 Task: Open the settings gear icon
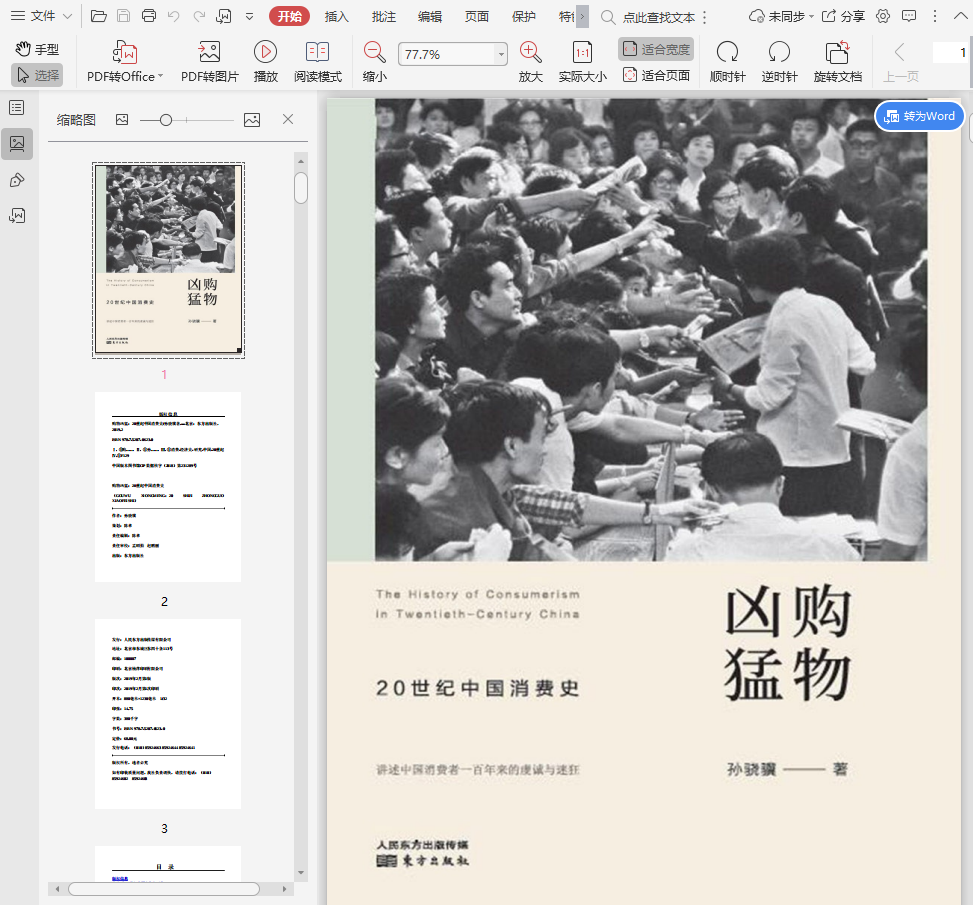click(x=883, y=17)
